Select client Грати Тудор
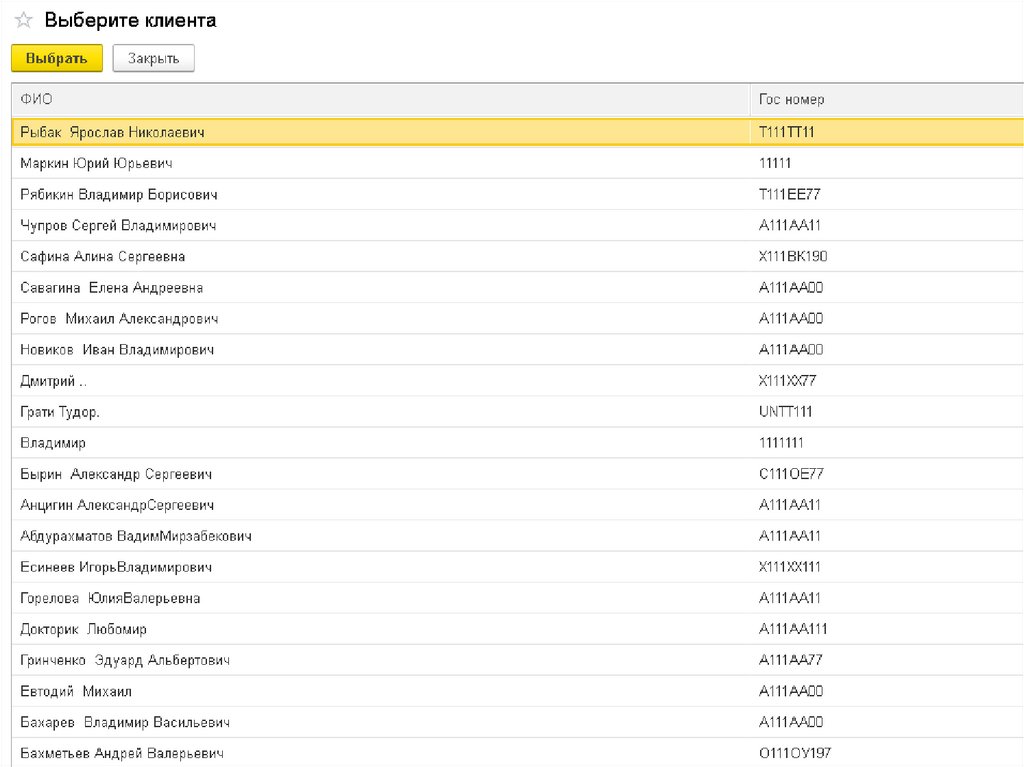Image resolution: width=1024 pixels, height=767 pixels. (x=60, y=412)
